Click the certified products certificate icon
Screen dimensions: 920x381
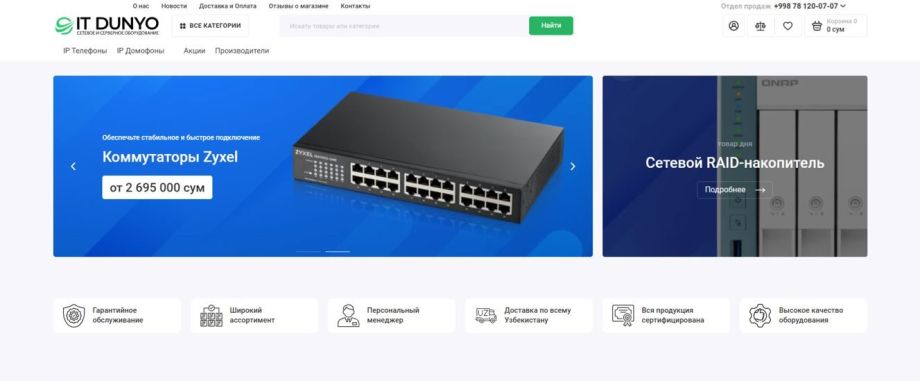click(623, 315)
